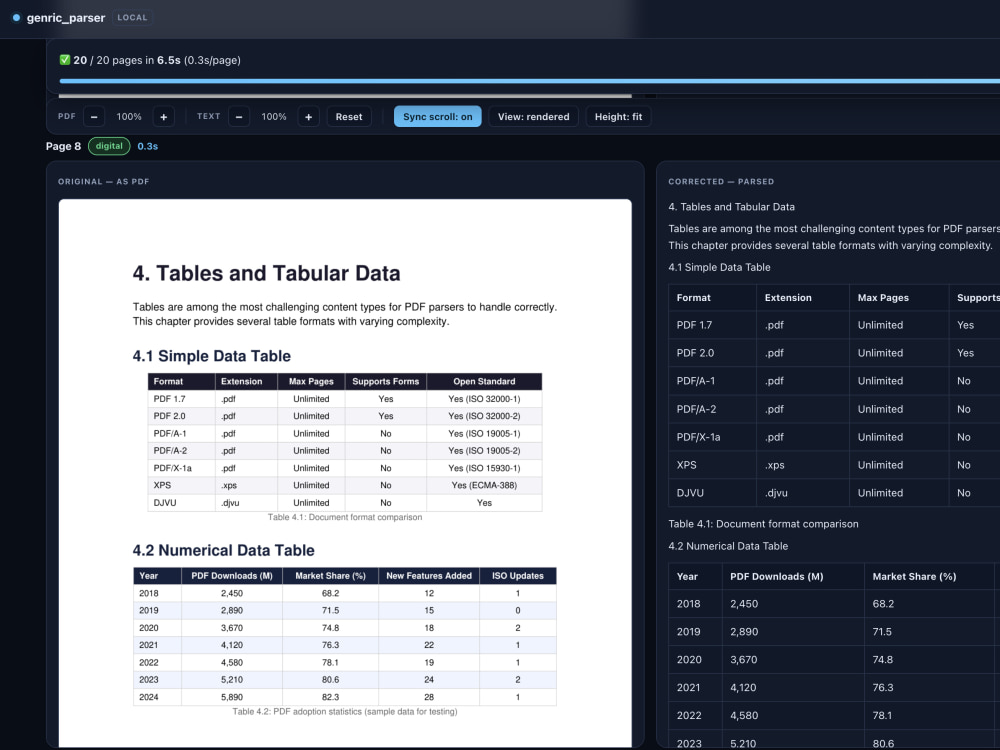
Task: Click the green checkmark status icon
Action: [64, 60]
